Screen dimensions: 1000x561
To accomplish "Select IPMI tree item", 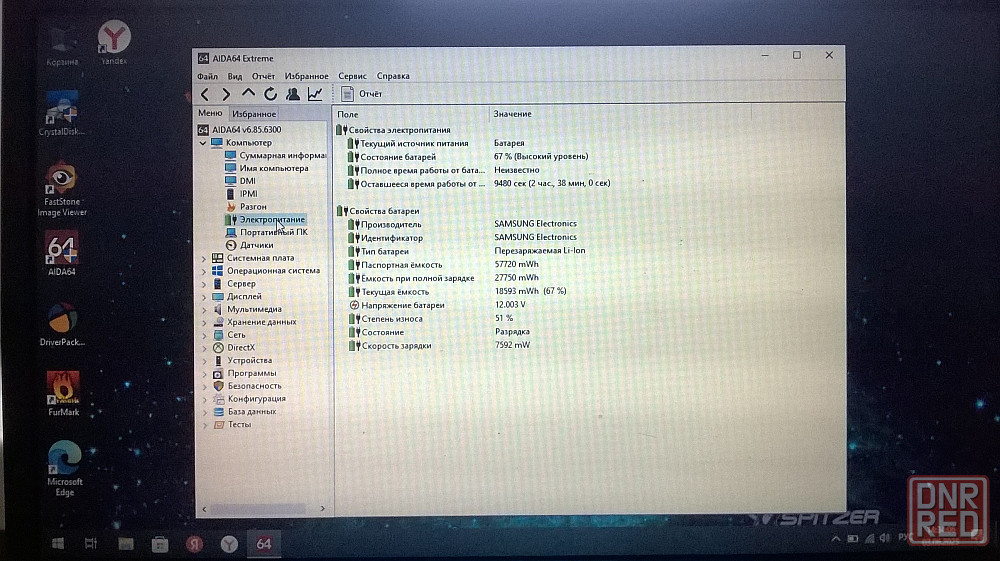I will [242, 194].
